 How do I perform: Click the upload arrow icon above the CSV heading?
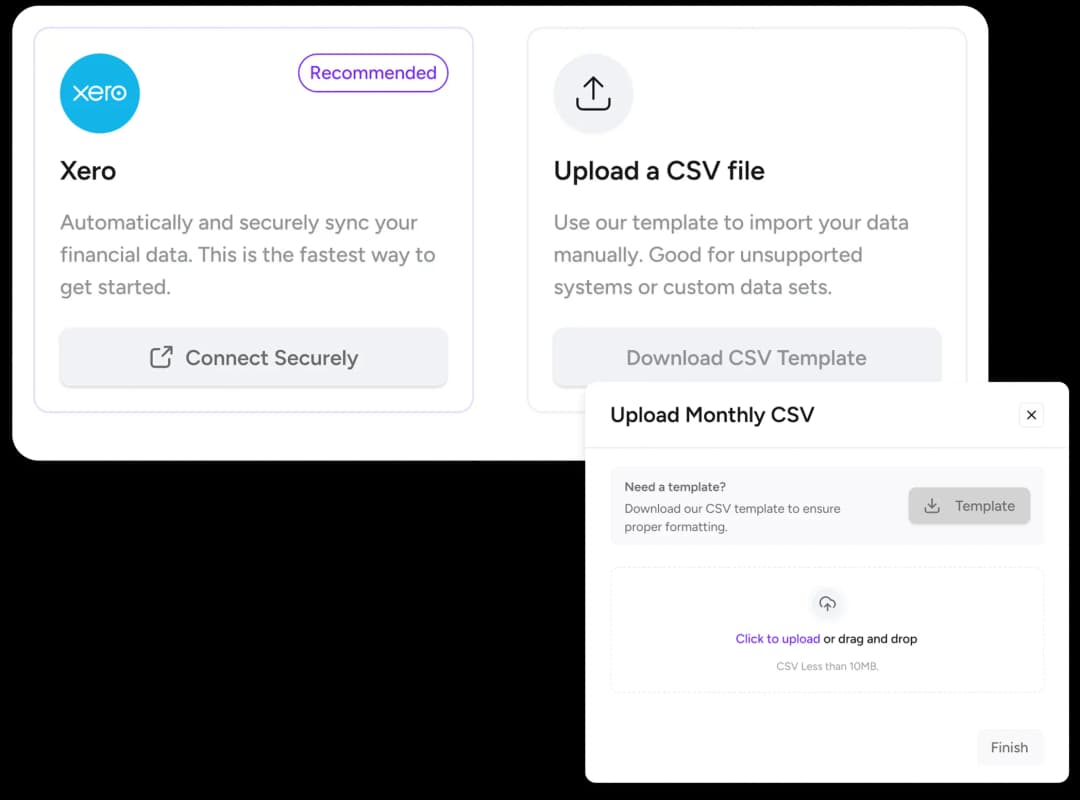point(593,93)
